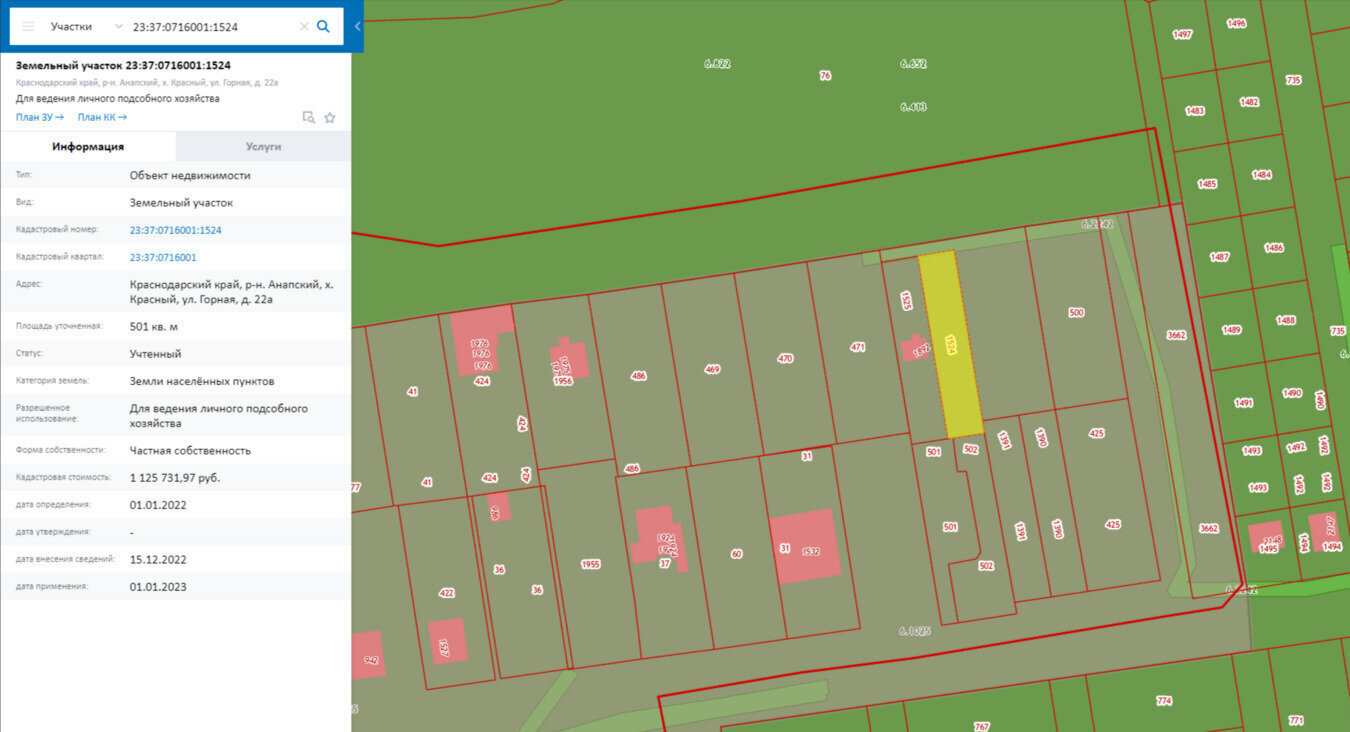This screenshot has height=732, width=1350.
Task: Open cadastral quarter 23:37:0716001 link
Action: (163, 257)
